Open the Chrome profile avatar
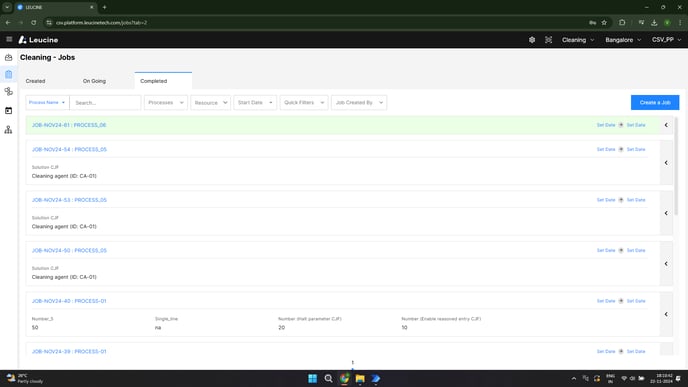This screenshot has width=688, height=387. [667, 22]
